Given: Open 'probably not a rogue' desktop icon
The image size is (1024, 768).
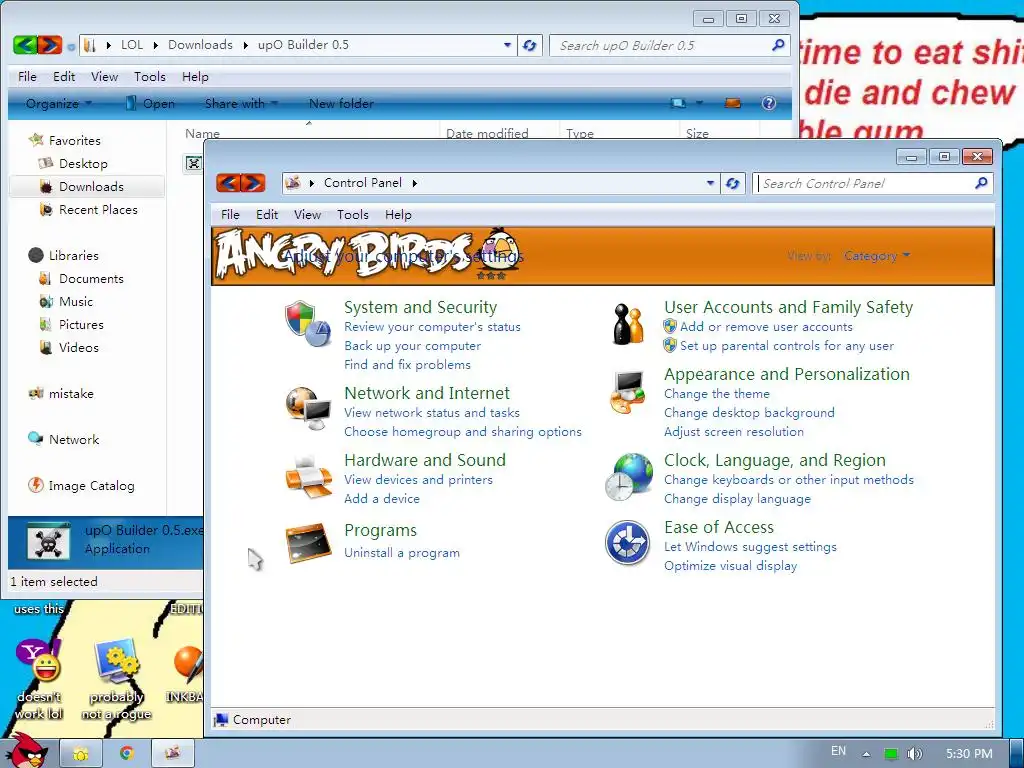Looking at the screenshot, I should click(x=116, y=660).
